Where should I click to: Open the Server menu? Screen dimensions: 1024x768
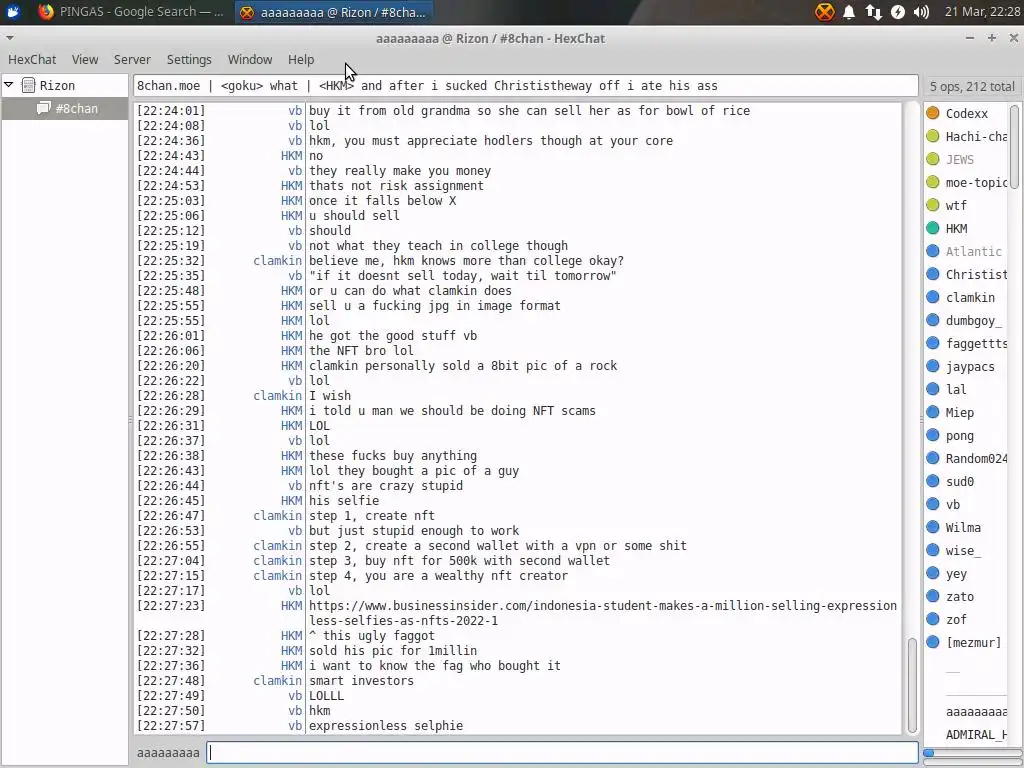[x=132, y=59]
